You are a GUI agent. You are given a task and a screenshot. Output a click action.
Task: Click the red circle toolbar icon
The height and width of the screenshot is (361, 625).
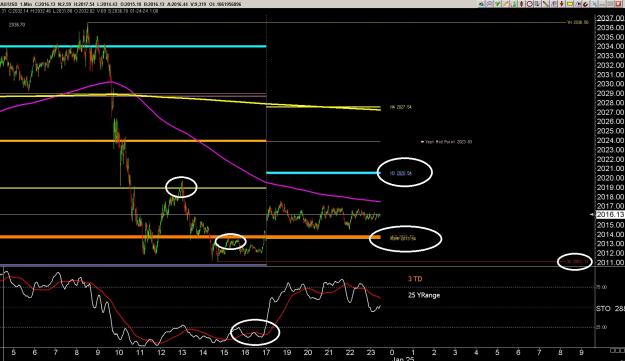pyautogui.click(x=529, y=4)
